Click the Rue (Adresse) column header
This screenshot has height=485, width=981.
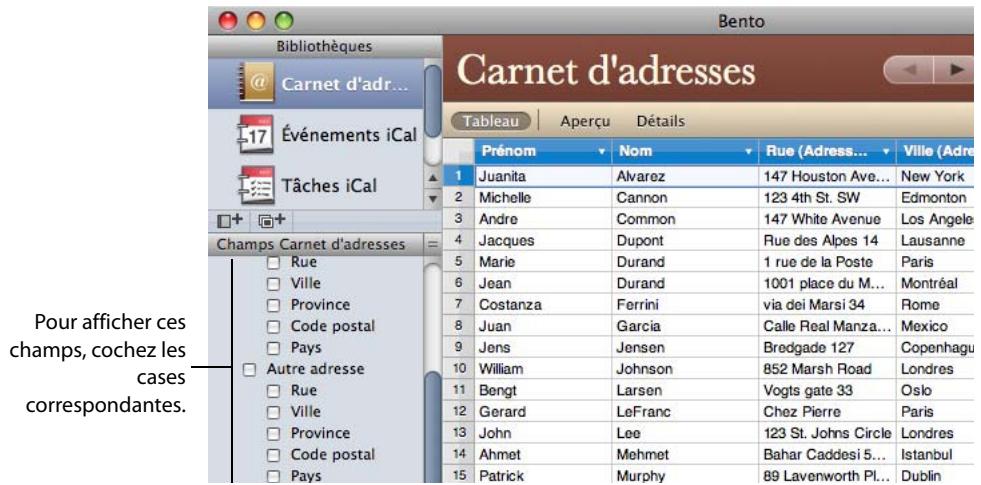click(827, 151)
